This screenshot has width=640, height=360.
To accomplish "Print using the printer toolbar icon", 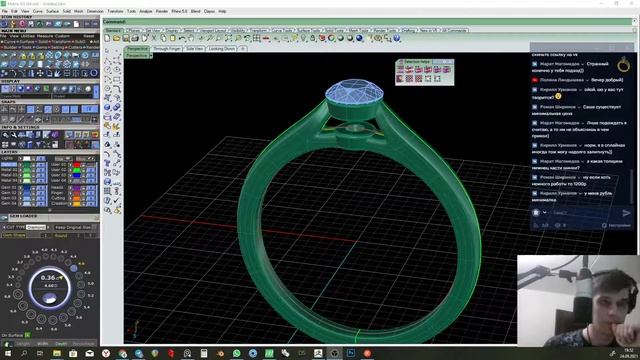I will point(135,38).
